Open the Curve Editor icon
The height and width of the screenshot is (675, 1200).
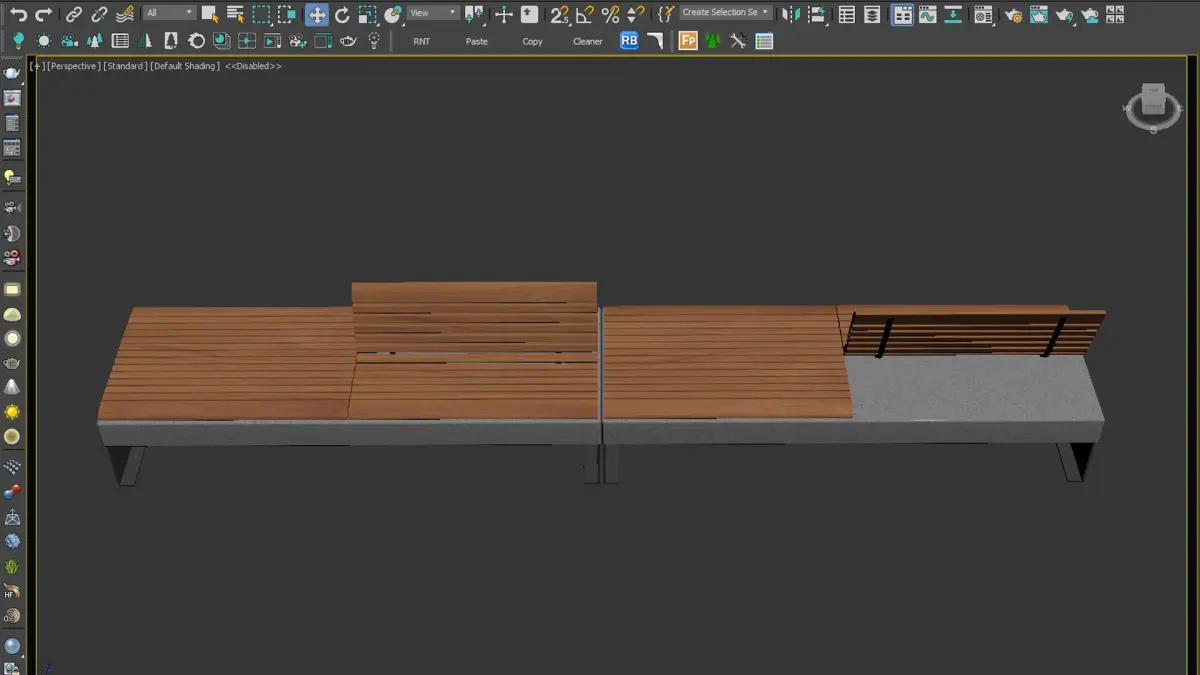928,14
